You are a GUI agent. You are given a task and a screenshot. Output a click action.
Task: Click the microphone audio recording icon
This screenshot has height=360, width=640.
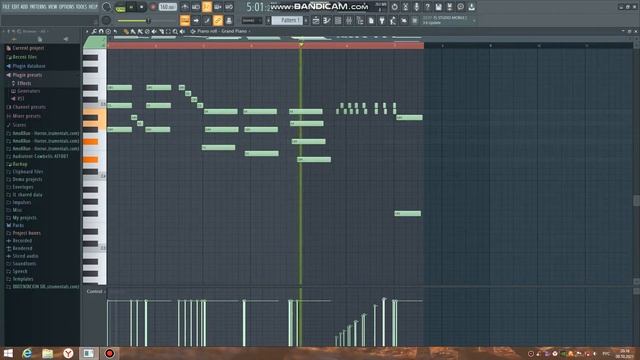pyautogui.click(x=416, y=7)
